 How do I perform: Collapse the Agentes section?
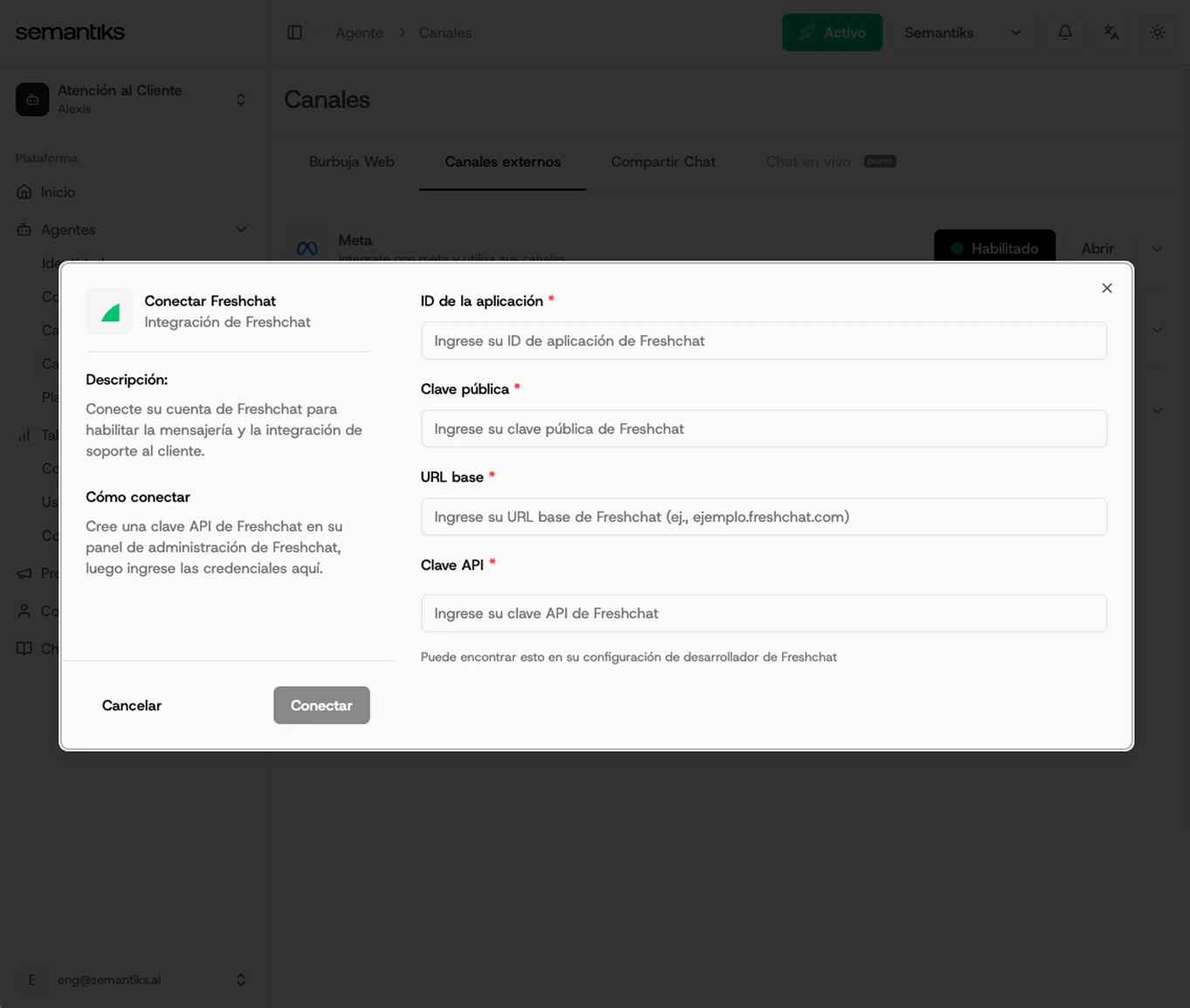click(241, 230)
